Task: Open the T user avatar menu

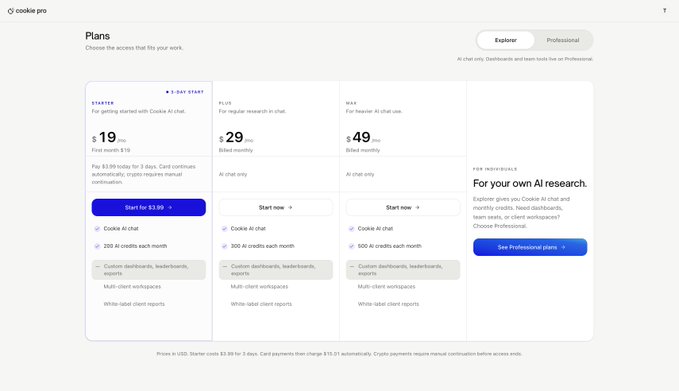Action: pyautogui.click(x=664, y=10)
